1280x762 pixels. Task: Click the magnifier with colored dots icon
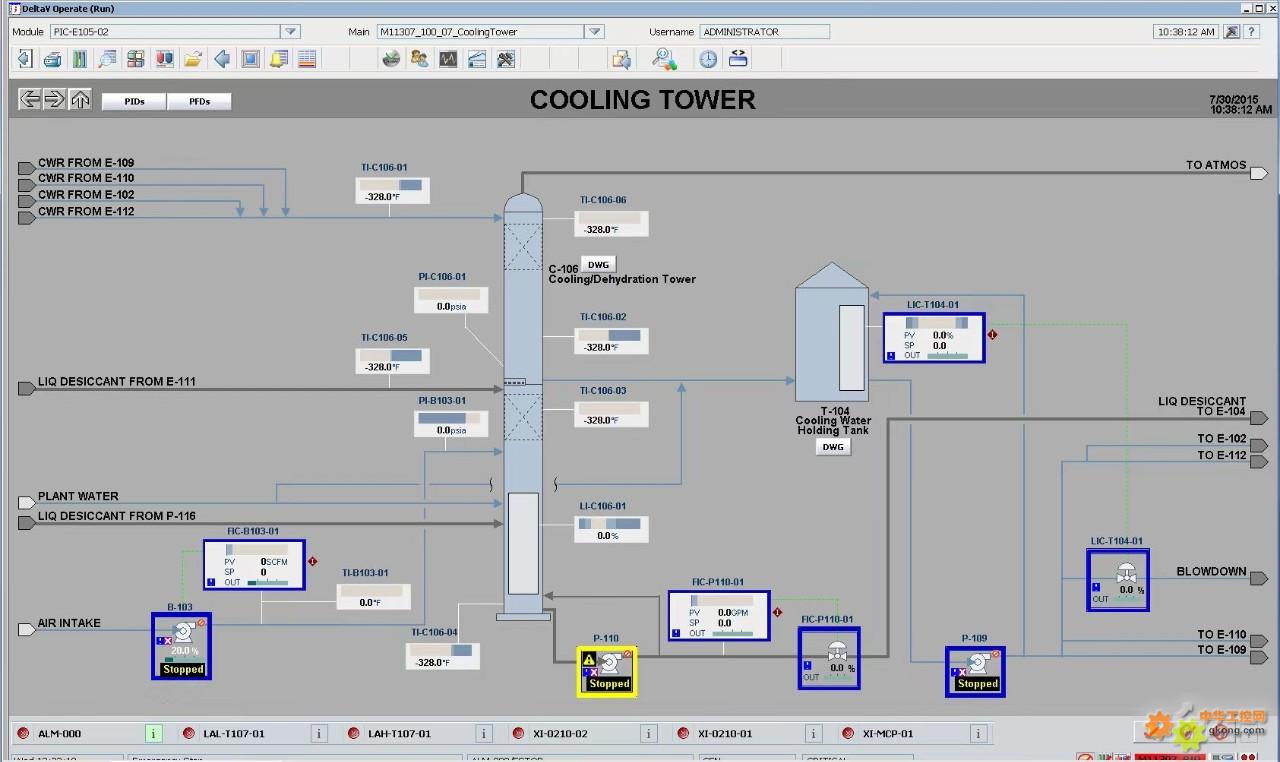[x=664, y=59]
